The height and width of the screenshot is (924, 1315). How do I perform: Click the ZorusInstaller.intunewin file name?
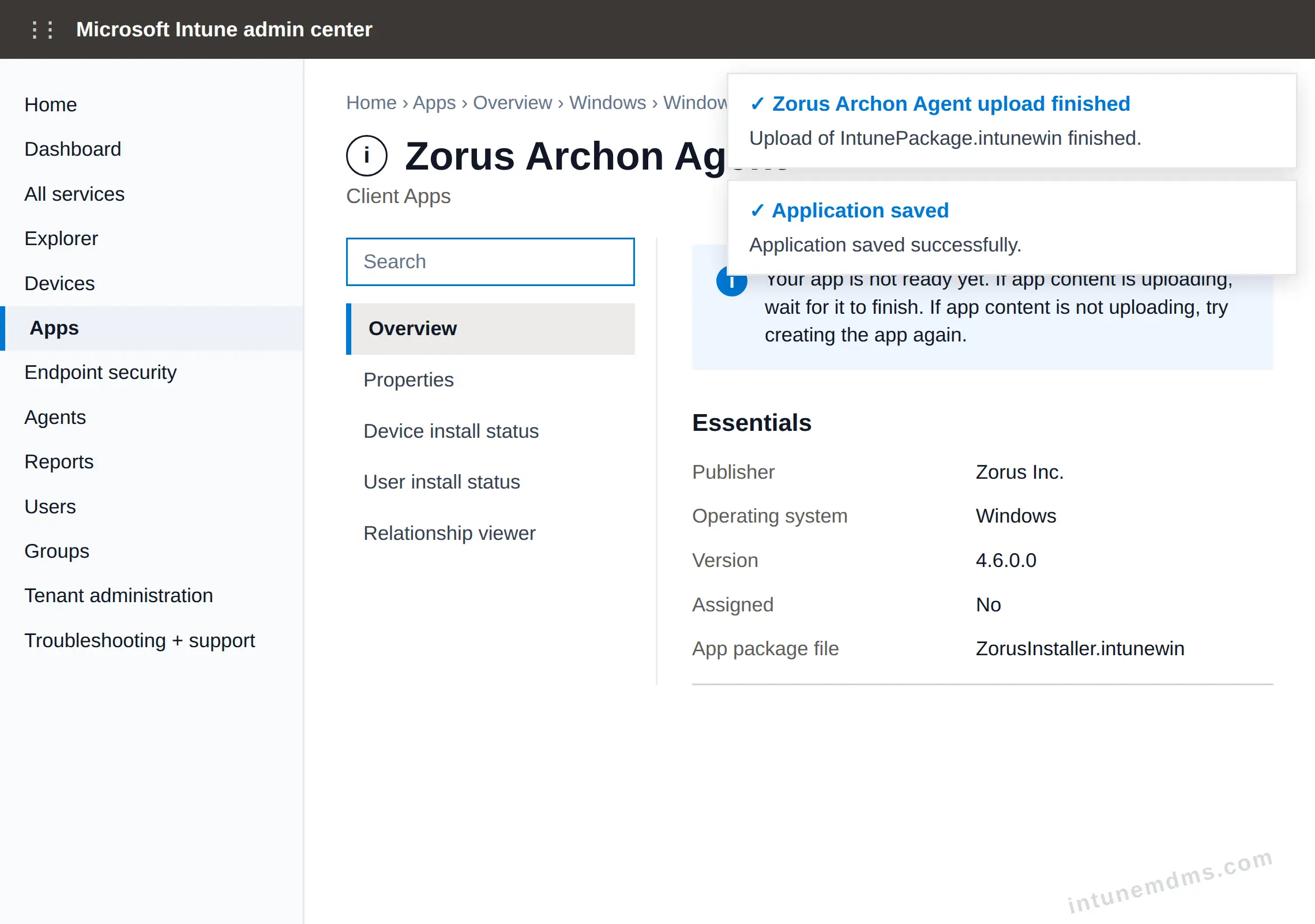[1080, 648]
